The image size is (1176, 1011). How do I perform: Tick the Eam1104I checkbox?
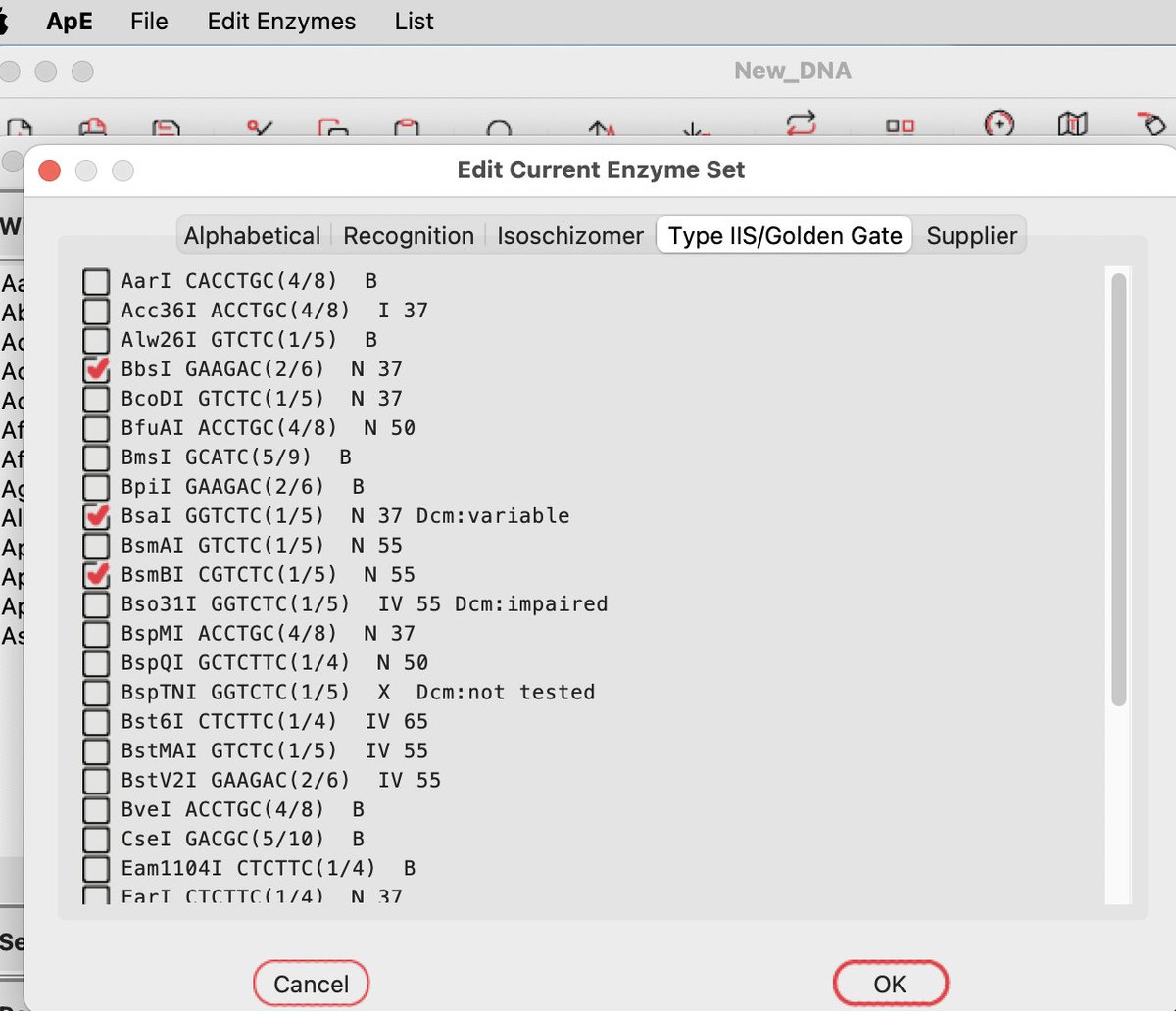click(96, 870)
